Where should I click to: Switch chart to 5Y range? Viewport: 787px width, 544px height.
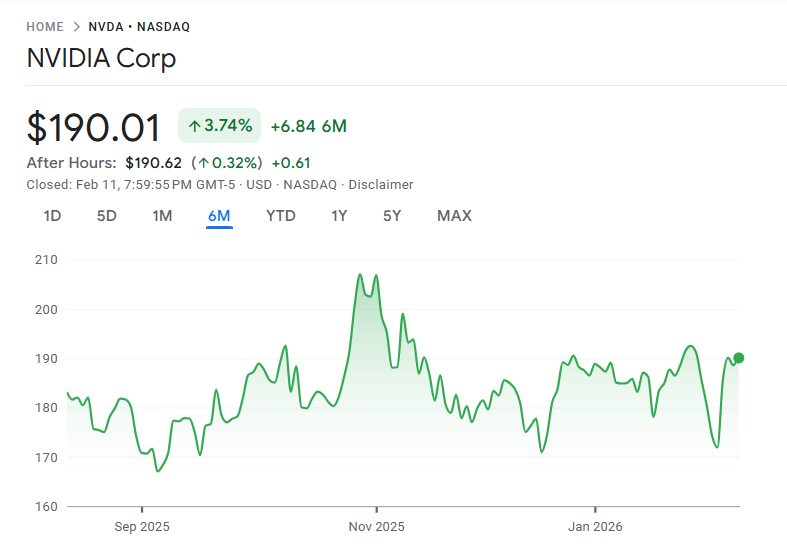(x=392, y=216)
